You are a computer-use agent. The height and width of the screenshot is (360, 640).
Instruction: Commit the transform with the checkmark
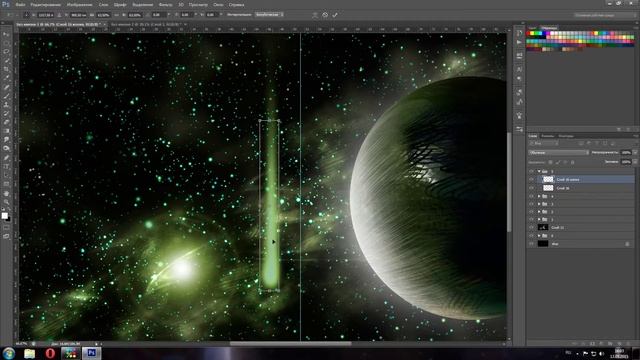335,15
